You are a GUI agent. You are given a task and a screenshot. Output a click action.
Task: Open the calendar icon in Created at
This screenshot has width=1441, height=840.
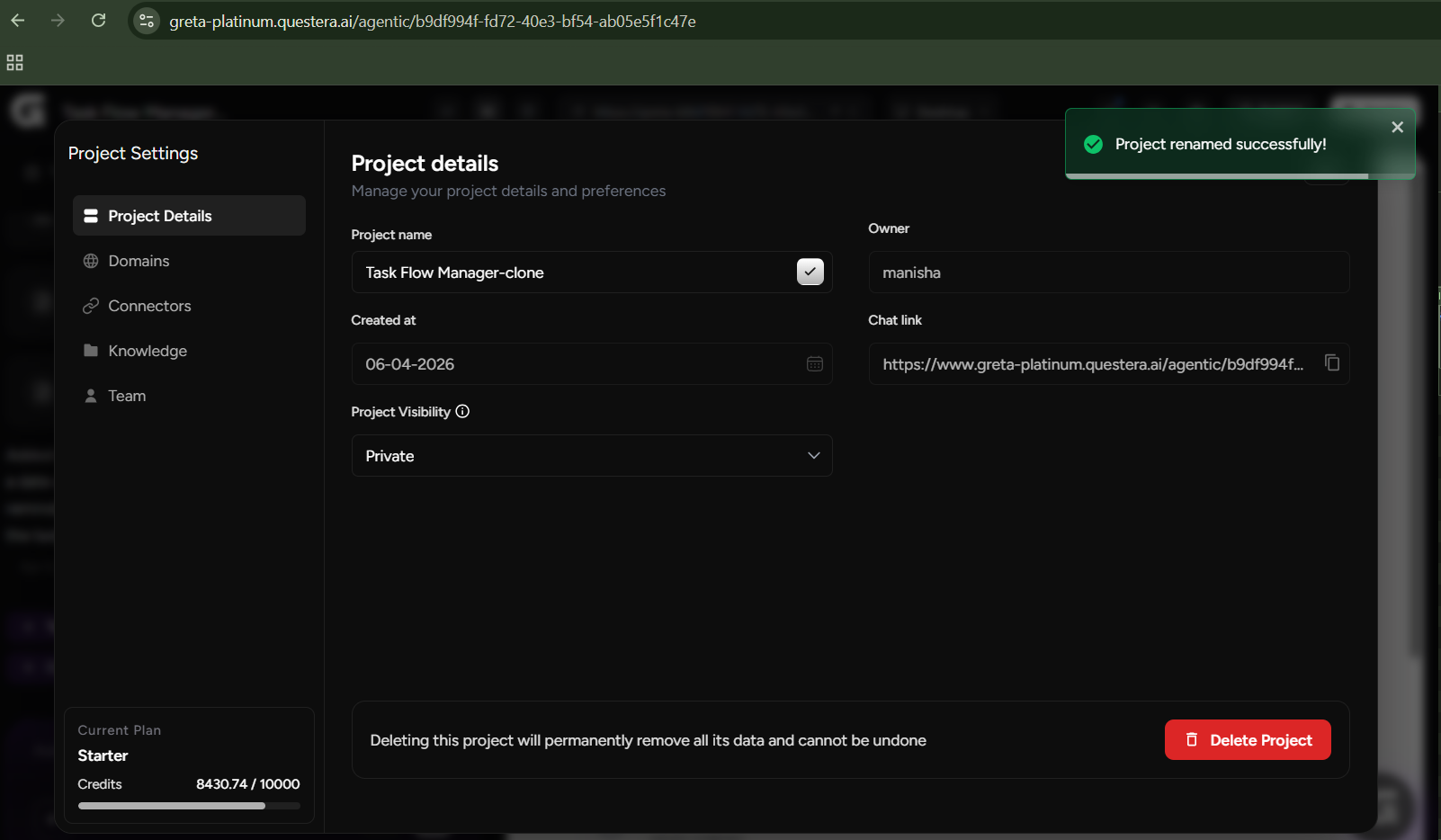(815, 364)
